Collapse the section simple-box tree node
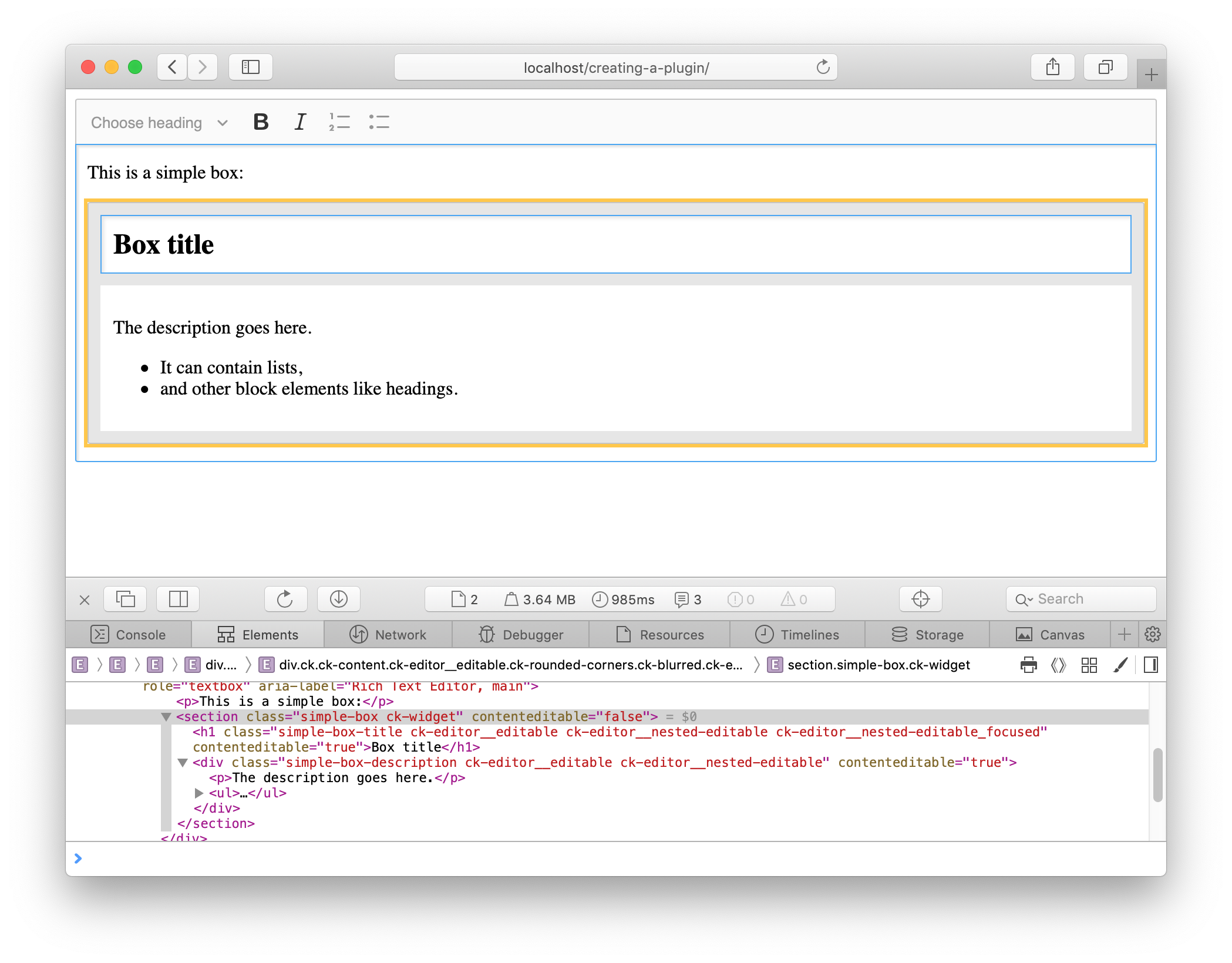Viewport: 1232px width, 963px height. click(166, 717)
